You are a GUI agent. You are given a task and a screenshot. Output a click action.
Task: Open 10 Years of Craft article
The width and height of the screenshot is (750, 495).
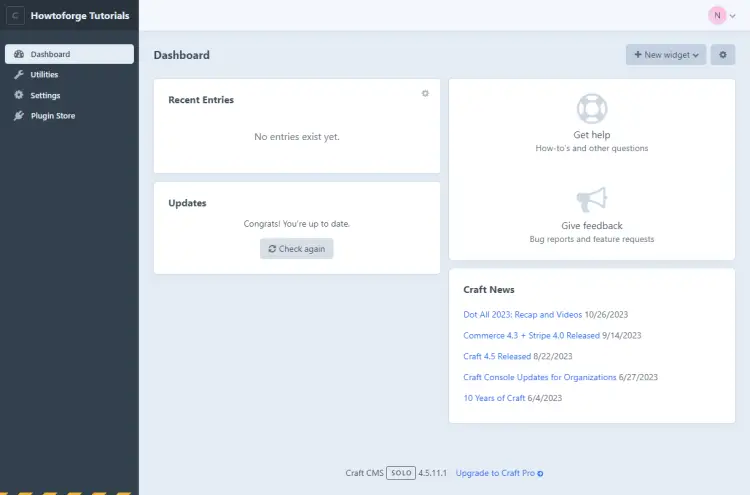pos(494,398)
